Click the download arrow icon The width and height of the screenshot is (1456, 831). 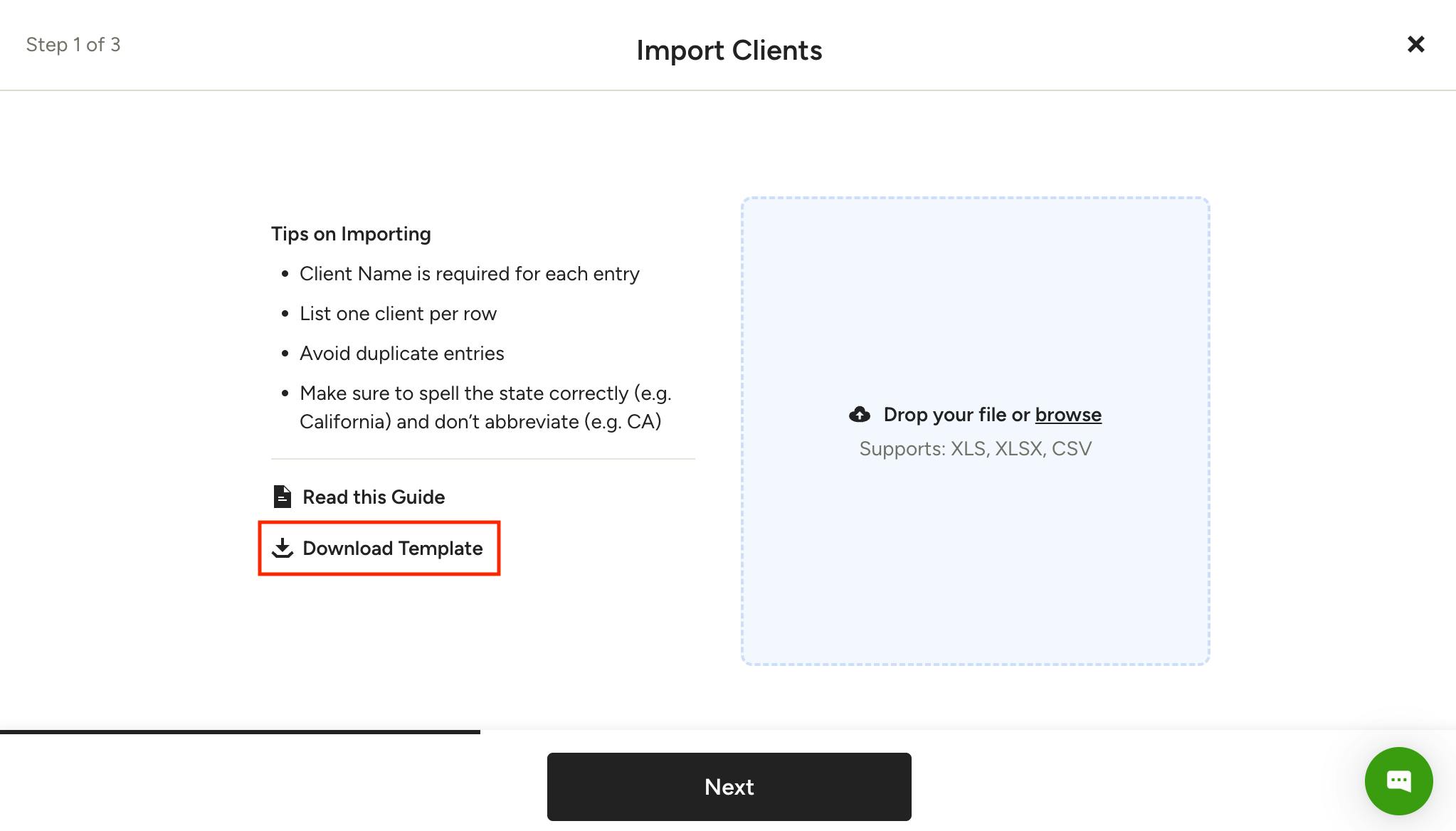point(283,548)
